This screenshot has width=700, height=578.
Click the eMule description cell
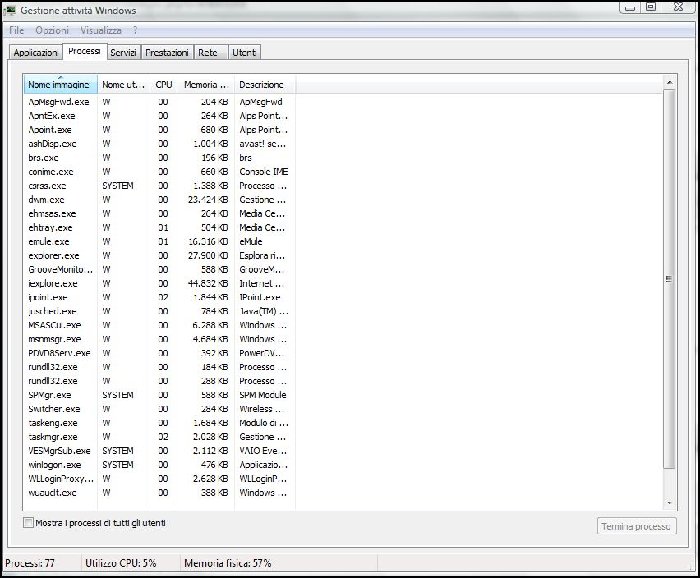tap(251, 241)
